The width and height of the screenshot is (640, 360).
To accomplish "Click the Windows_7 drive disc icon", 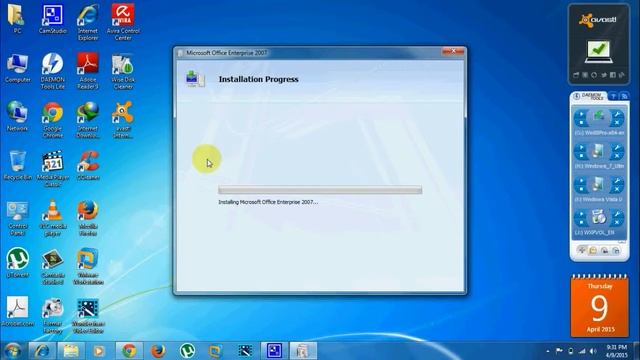I will (599, 151).
